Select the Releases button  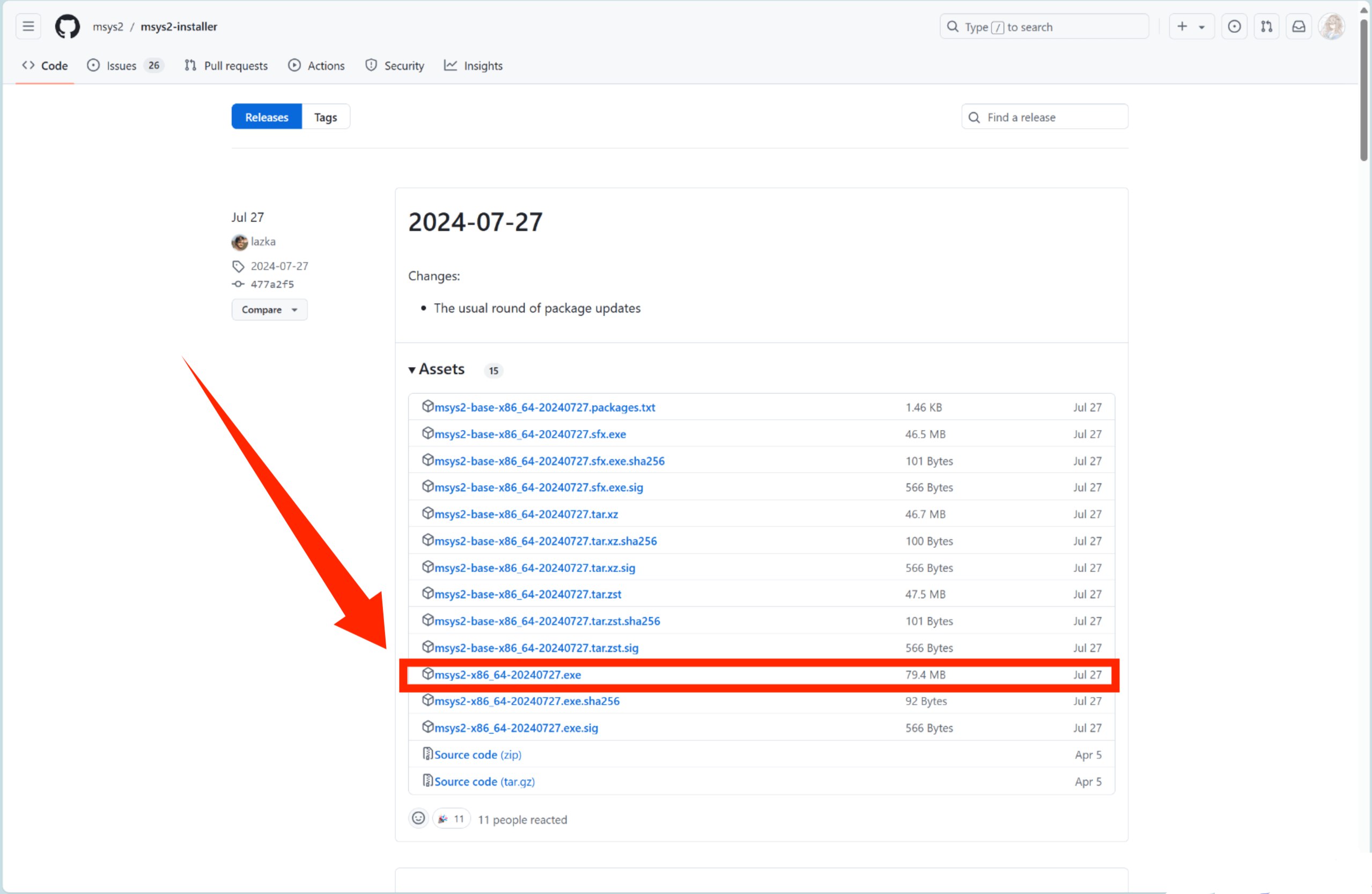pyautogui.click(x=267, y=117)
